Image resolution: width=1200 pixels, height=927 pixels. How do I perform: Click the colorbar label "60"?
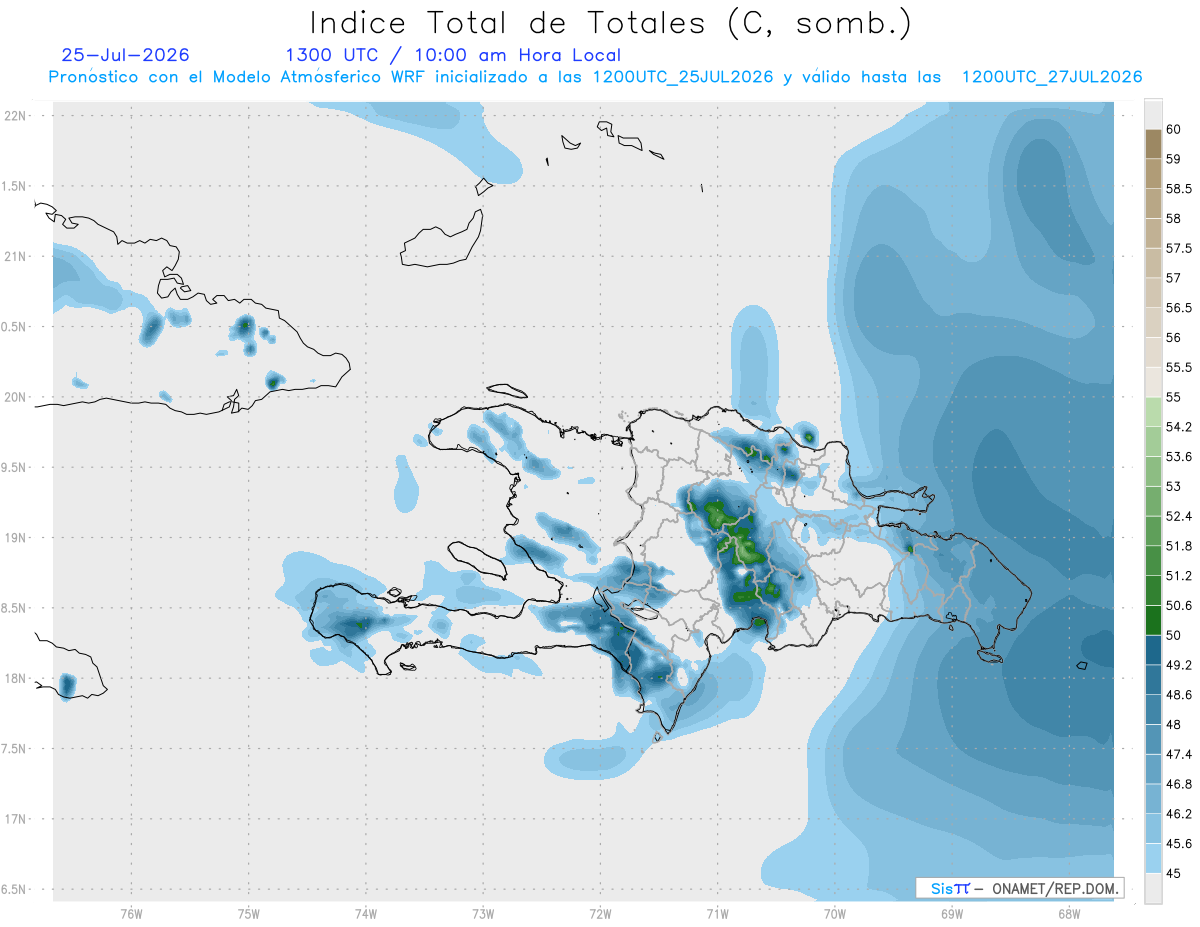[x=1175, y=129]
